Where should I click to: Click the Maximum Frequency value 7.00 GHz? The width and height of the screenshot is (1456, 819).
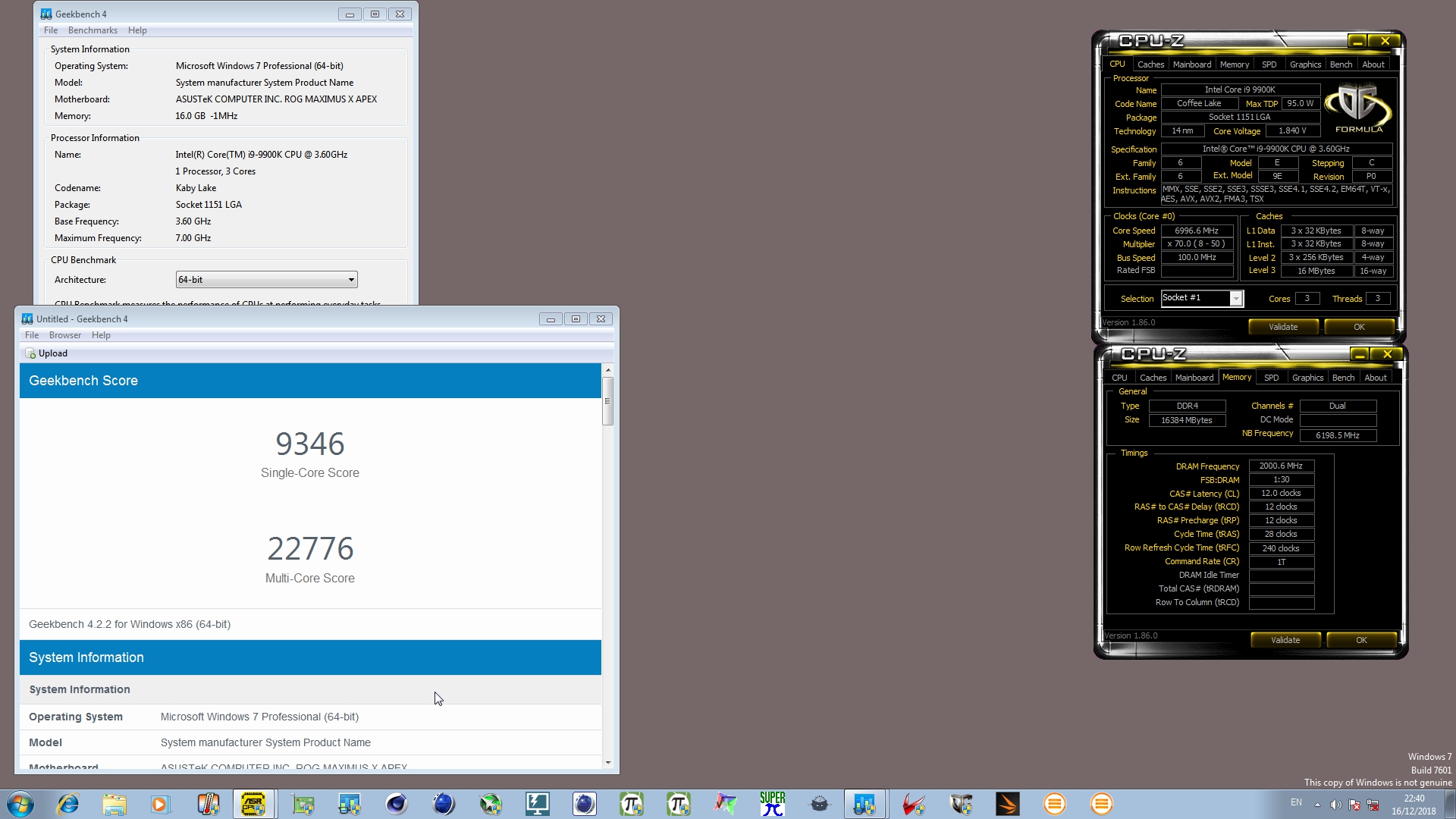pyautogui.click(x=193, y=238)
